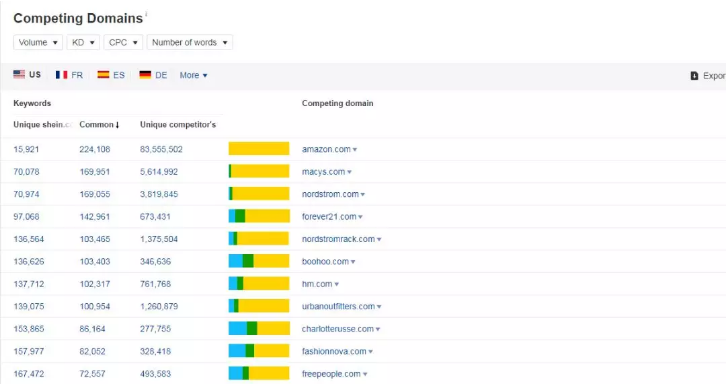Click the Export file icon
Screen dimensions: 726x389
(x=694, y=75)
